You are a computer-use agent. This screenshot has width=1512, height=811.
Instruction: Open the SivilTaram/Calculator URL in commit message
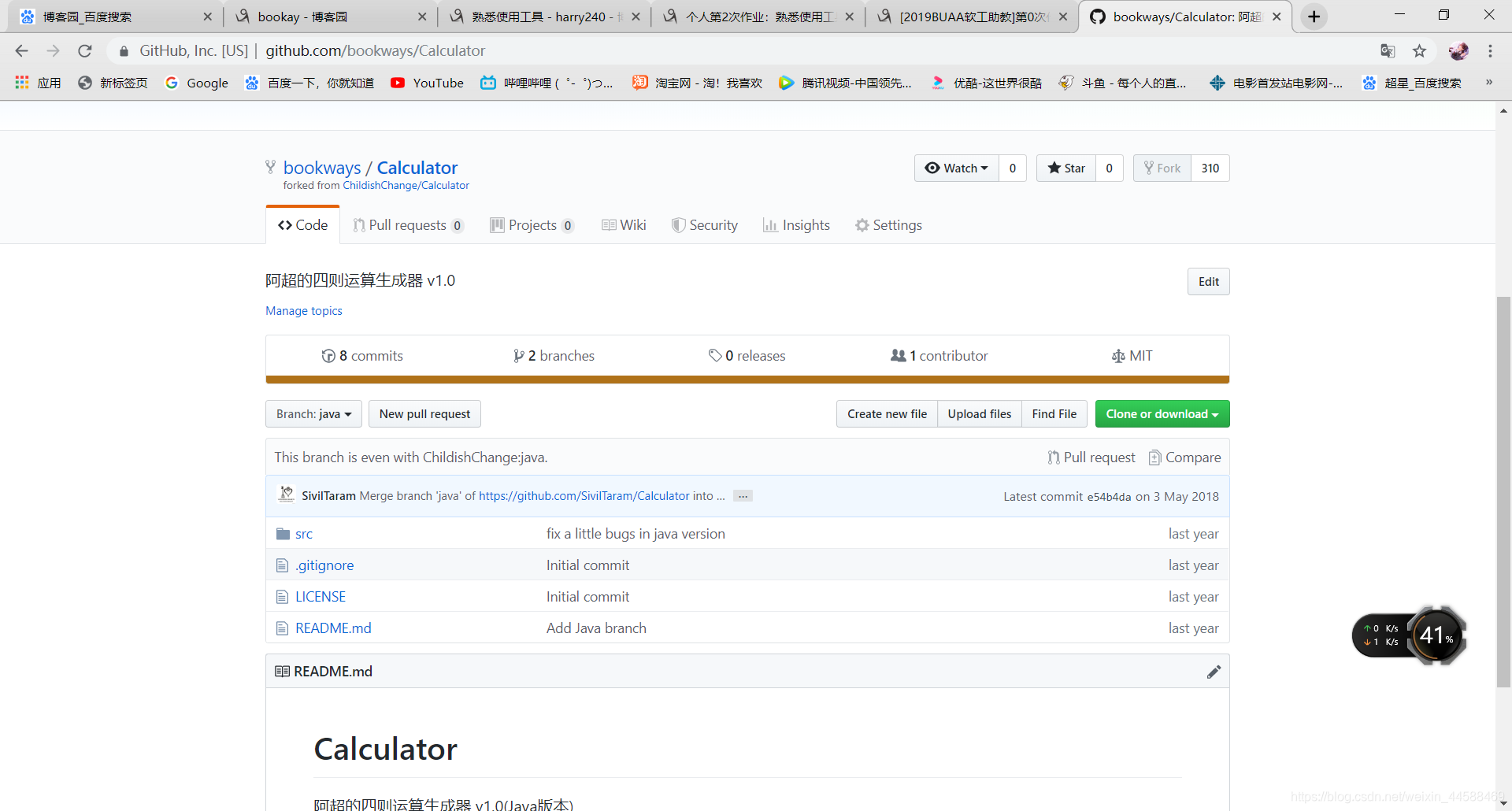(584, 496)
